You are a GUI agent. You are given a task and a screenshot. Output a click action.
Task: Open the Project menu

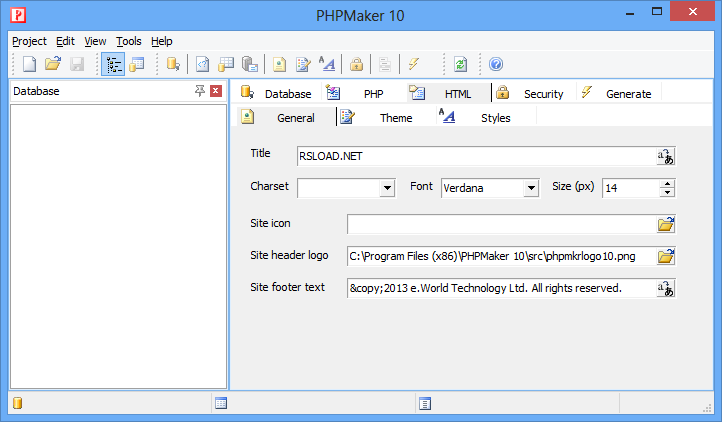tap(29, 41)
